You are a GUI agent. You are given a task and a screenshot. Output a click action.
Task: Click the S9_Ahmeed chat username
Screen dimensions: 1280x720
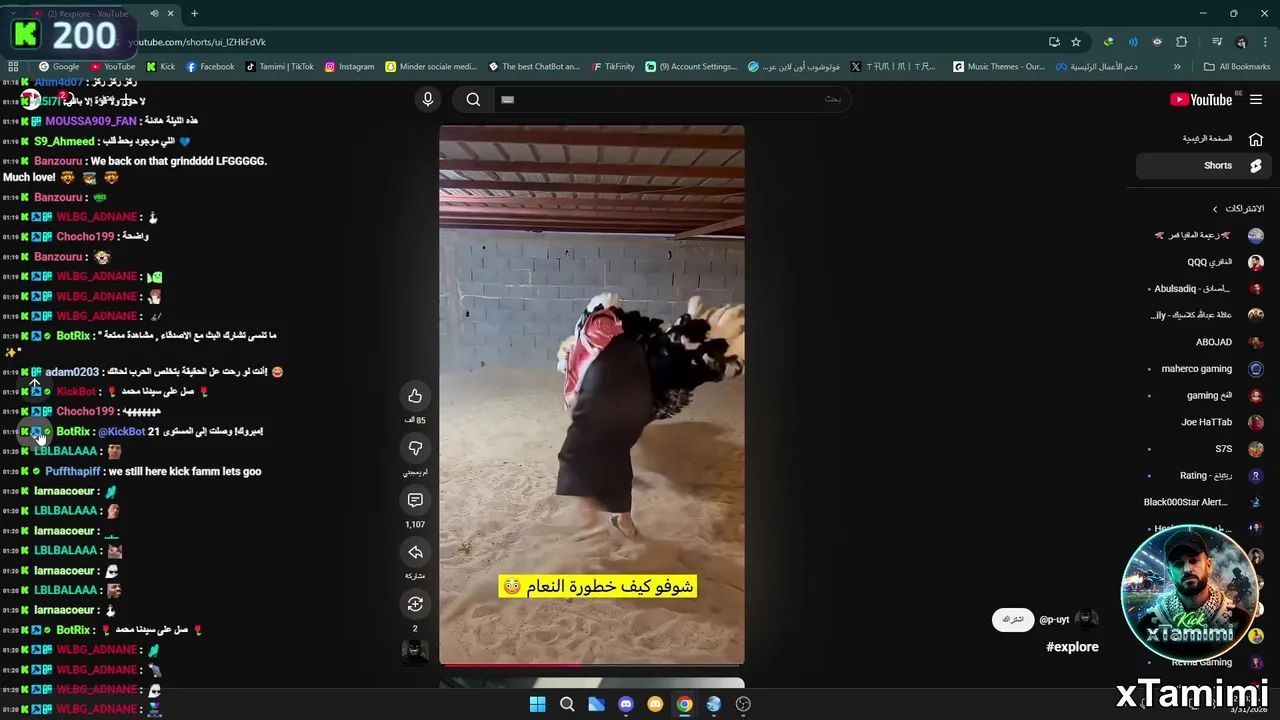point(64,141)
